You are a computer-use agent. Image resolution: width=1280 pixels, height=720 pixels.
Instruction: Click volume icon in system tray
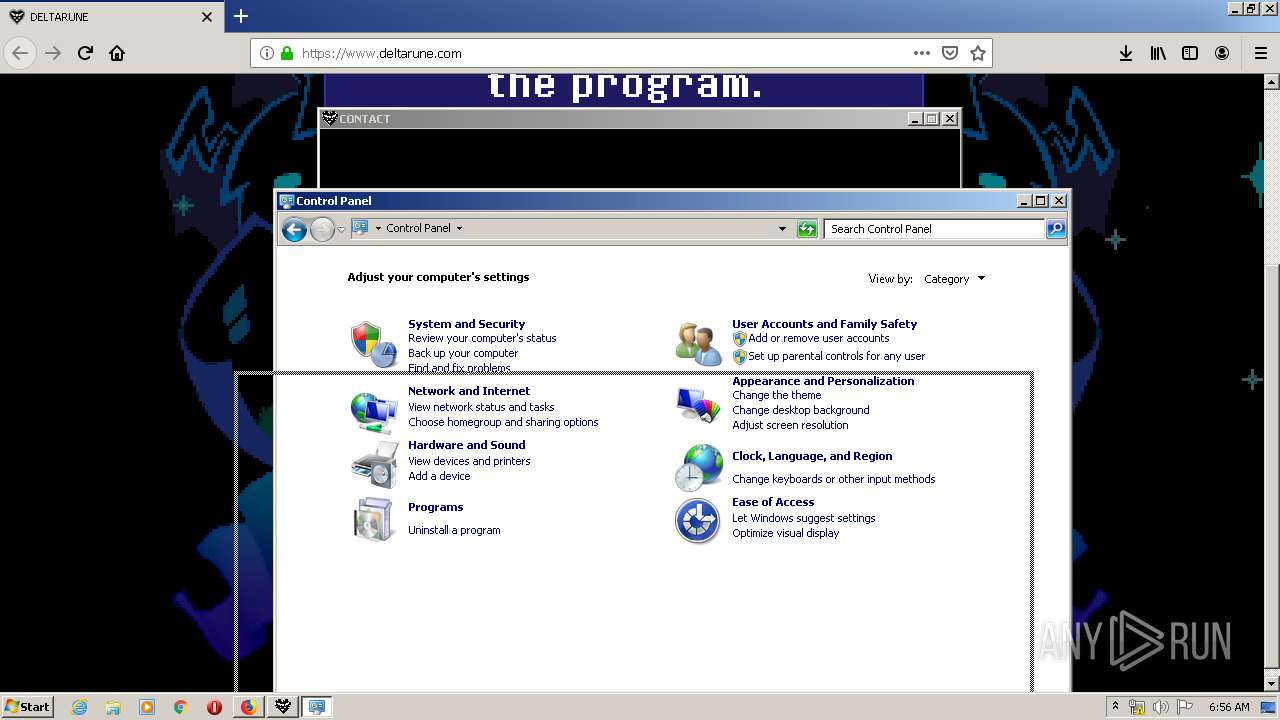click(x=1161, y=707)
